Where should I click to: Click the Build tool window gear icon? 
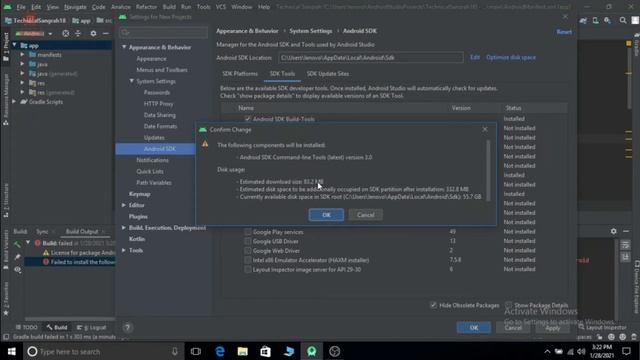coord(613,231)
